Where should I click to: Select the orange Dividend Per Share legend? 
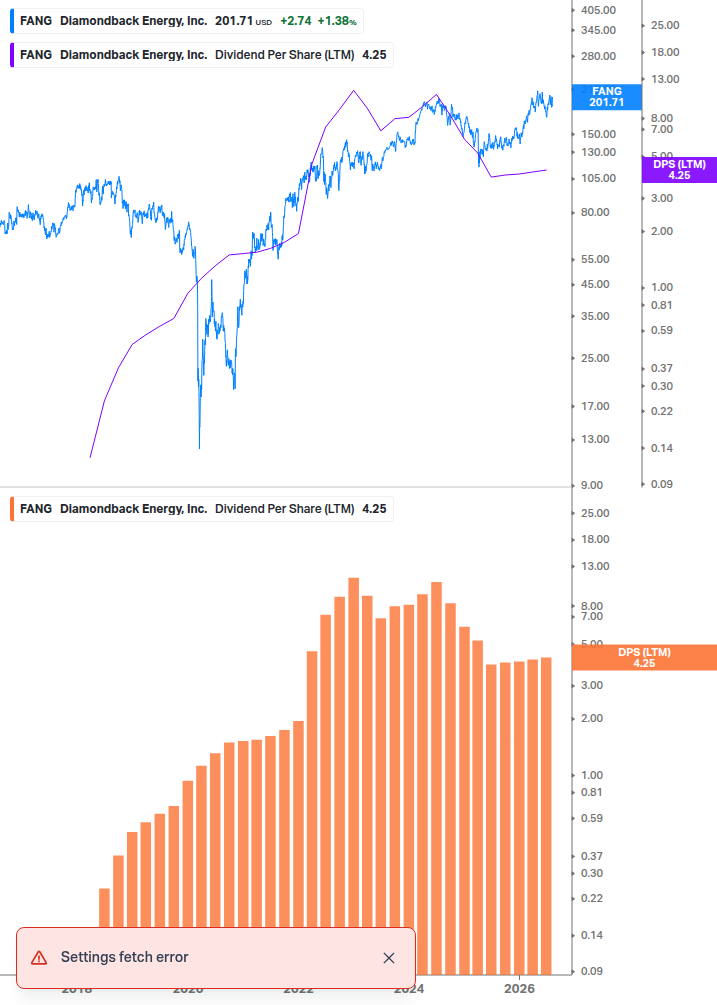201,509
